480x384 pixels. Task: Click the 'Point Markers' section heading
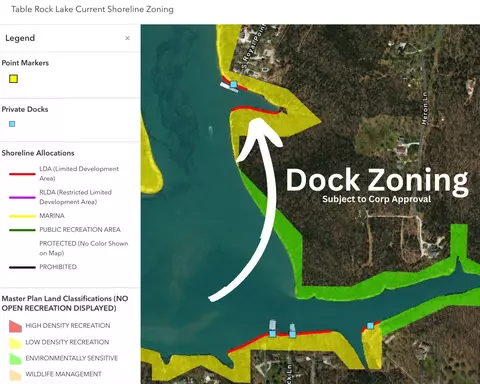[25, 63]
